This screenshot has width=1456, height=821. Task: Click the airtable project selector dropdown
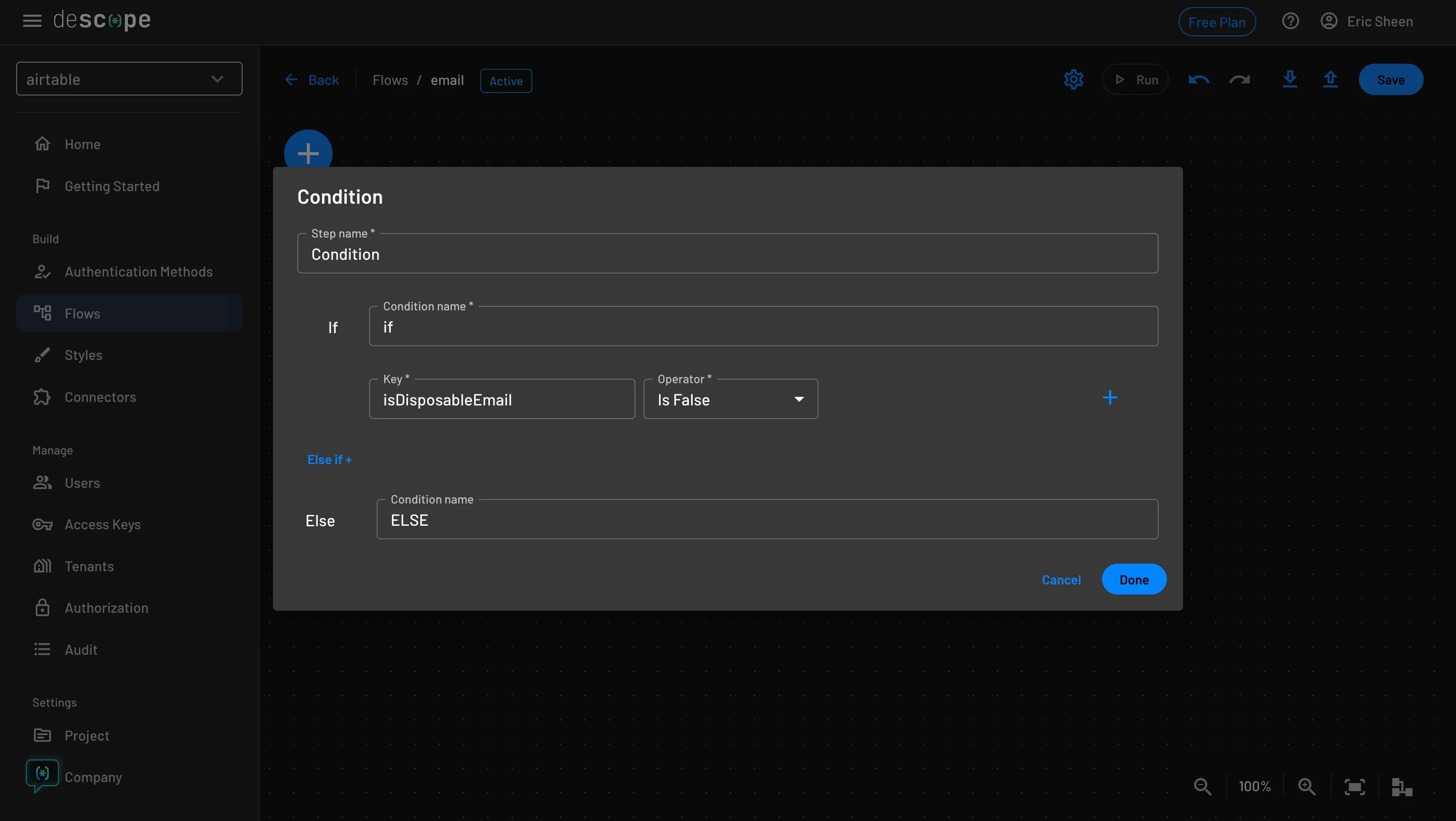(128, 79)
